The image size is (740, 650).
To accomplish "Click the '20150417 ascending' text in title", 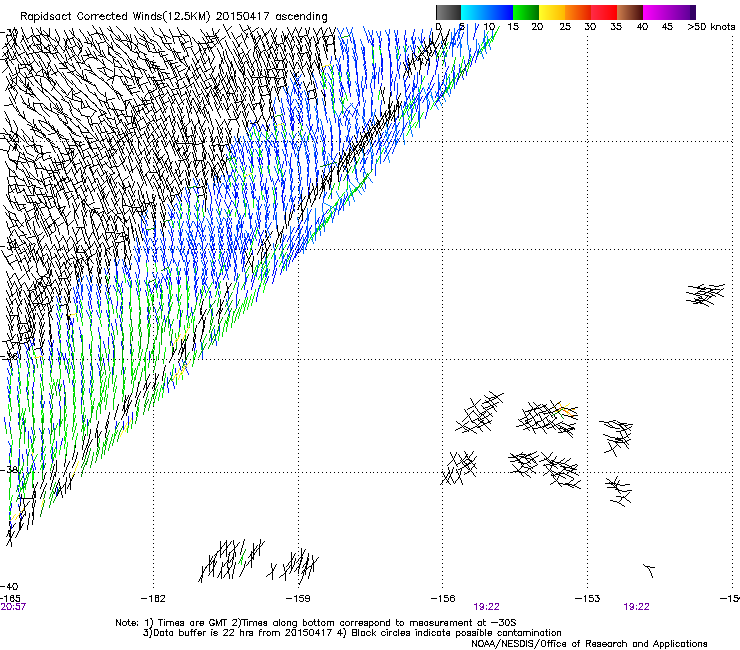I will tap(271, 17).
